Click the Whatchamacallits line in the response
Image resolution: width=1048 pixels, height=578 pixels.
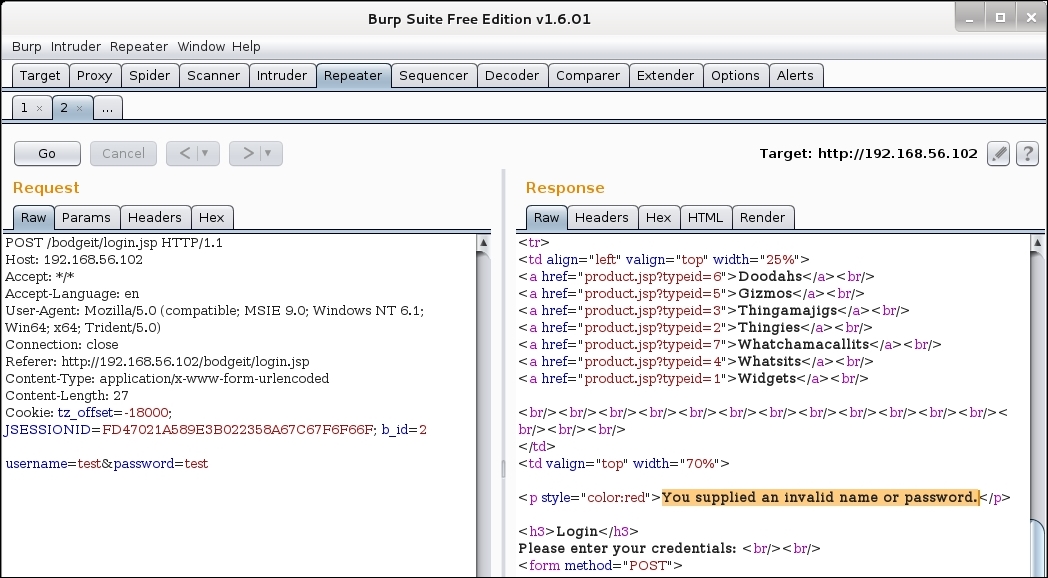click(730, 345)
